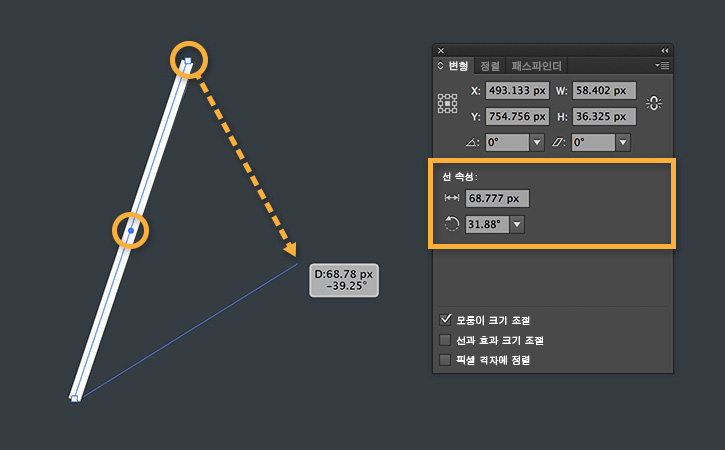Screen dimensions: 725x450
Task: Uncheck 모퉁이 크기 조절 checkbox
Action: coord(446,321)
